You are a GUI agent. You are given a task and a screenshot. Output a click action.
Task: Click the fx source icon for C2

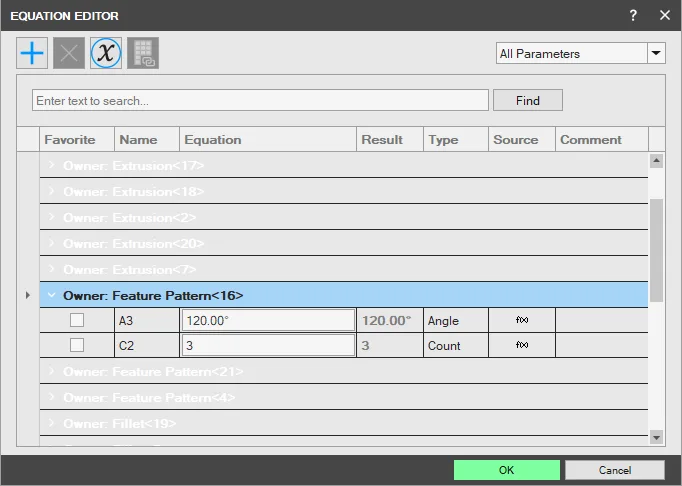522,345
